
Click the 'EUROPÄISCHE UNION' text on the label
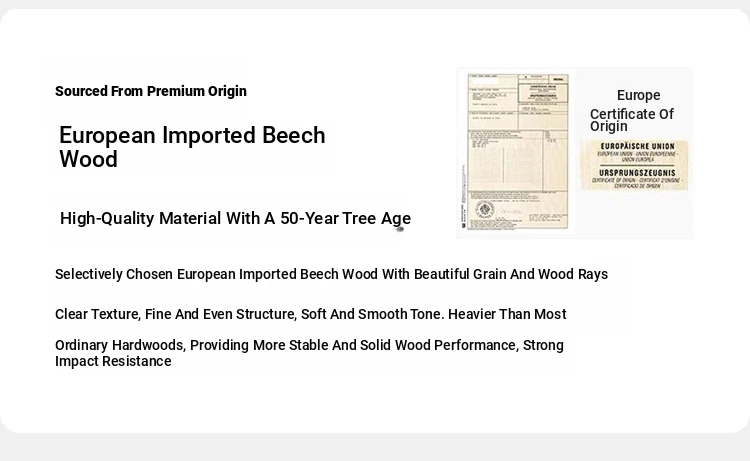coord(638,146)
